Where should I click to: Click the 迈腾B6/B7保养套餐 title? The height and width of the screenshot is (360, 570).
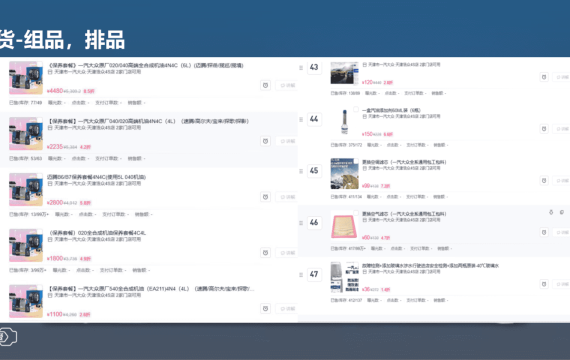(x=97, y=177)
